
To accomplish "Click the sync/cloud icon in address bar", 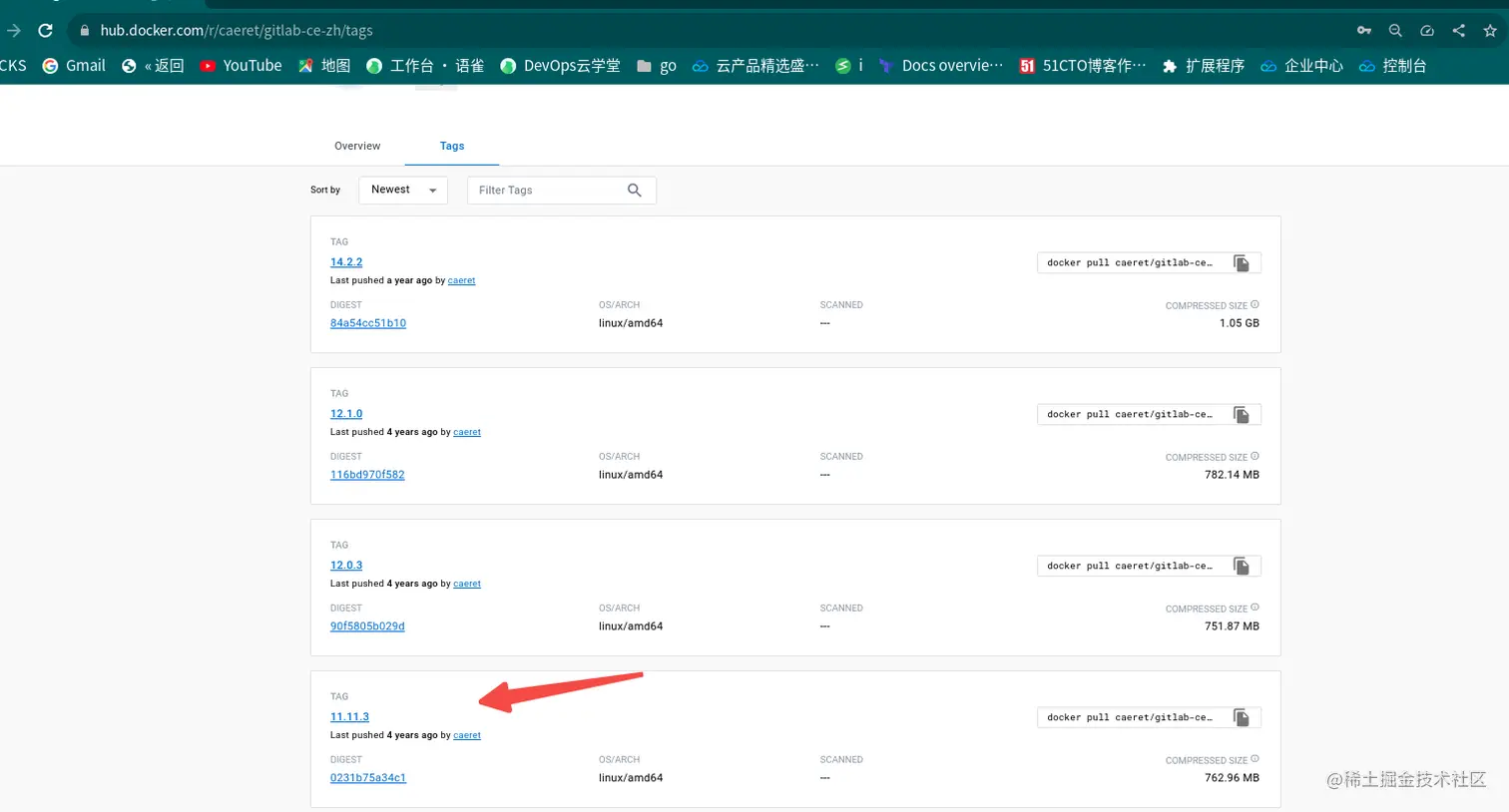I will pyautogui.click(x=1427, y=31).
